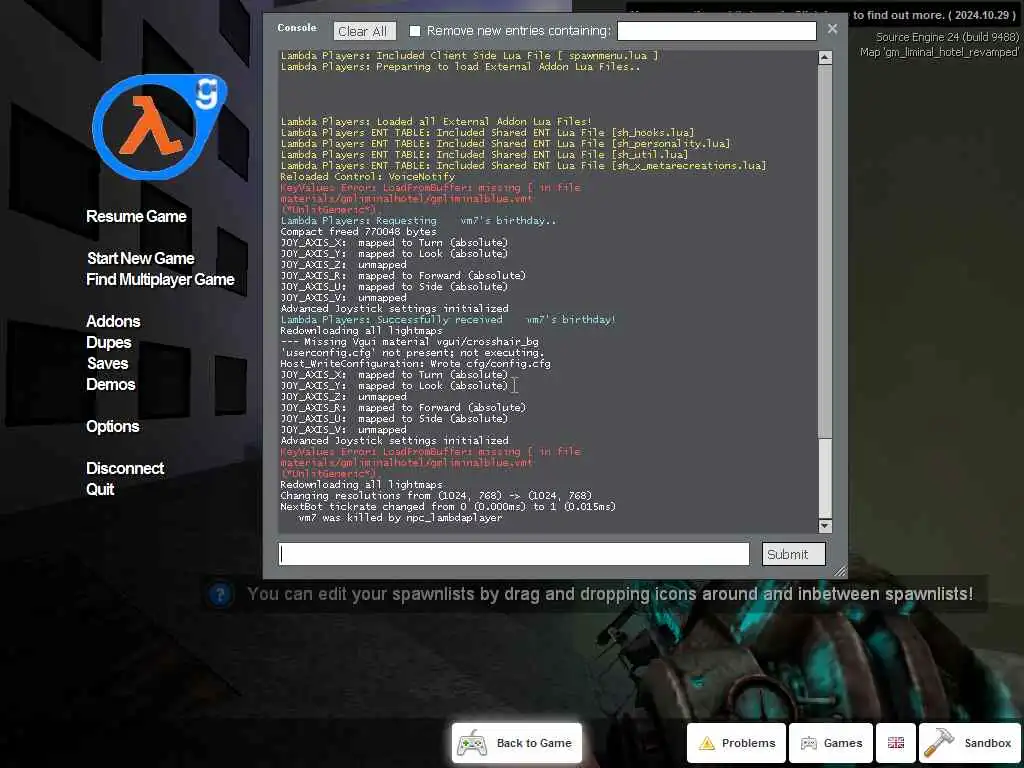Click console line 'Reloaded Control: VoiceNotify'
This screenshot has width=1024, height=768.
(x=367, y=176)
